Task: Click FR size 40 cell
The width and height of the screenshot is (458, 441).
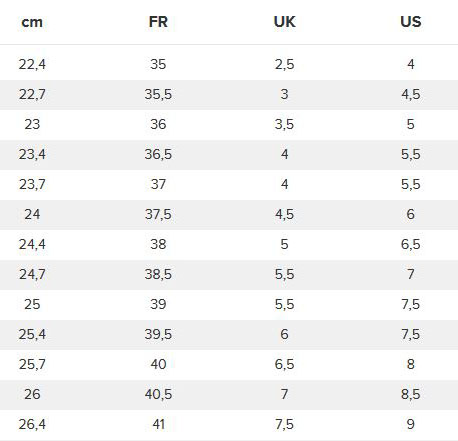Action: pyautogui.click(x=158, y=364)
